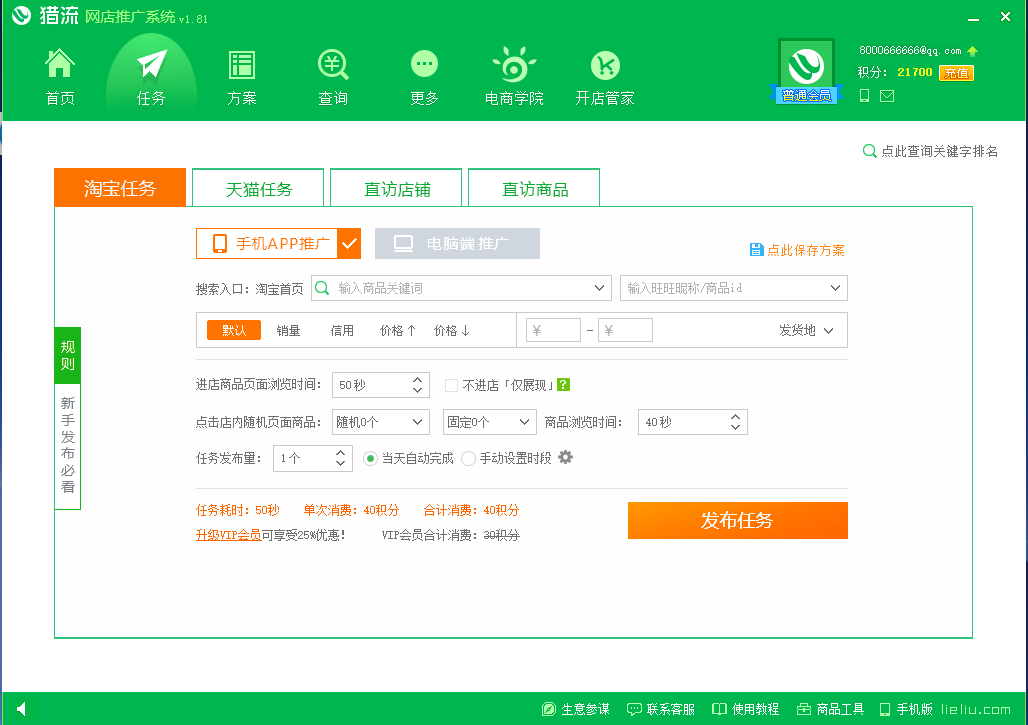Select 默认 sort option
The width and height of the screenshot is (1028, 725).
234,330
